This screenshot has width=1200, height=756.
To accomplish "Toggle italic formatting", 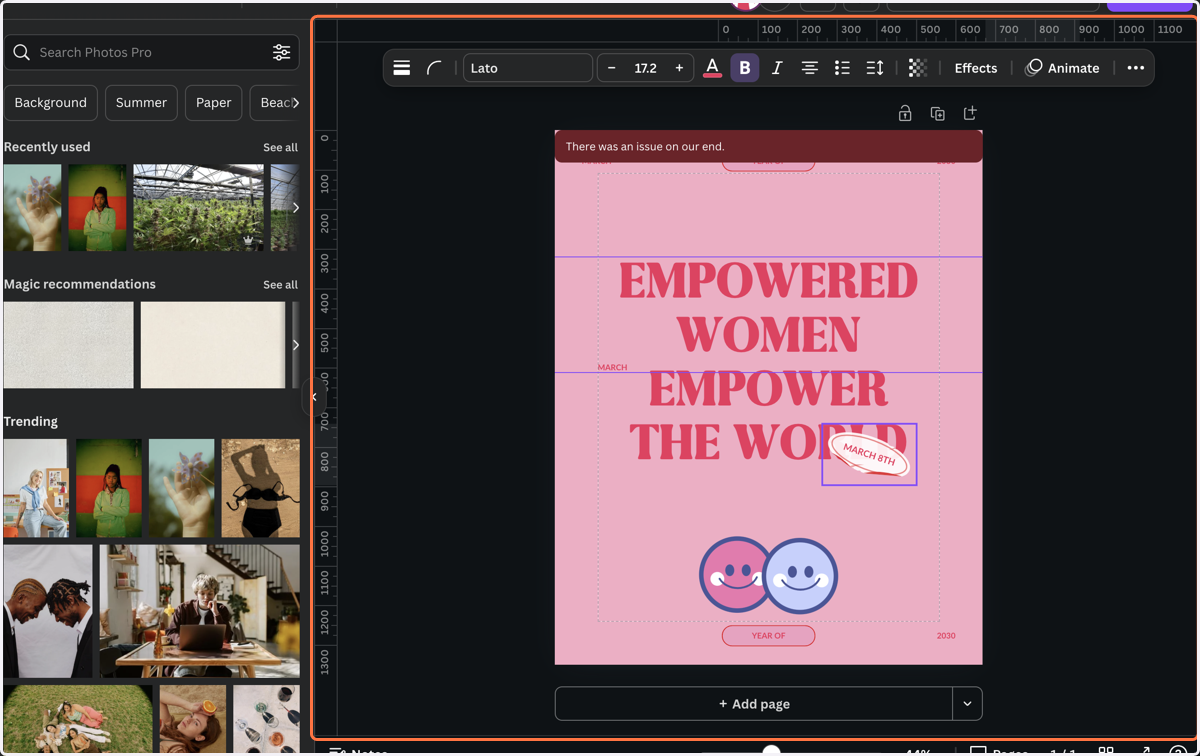I will pos(777,68).
